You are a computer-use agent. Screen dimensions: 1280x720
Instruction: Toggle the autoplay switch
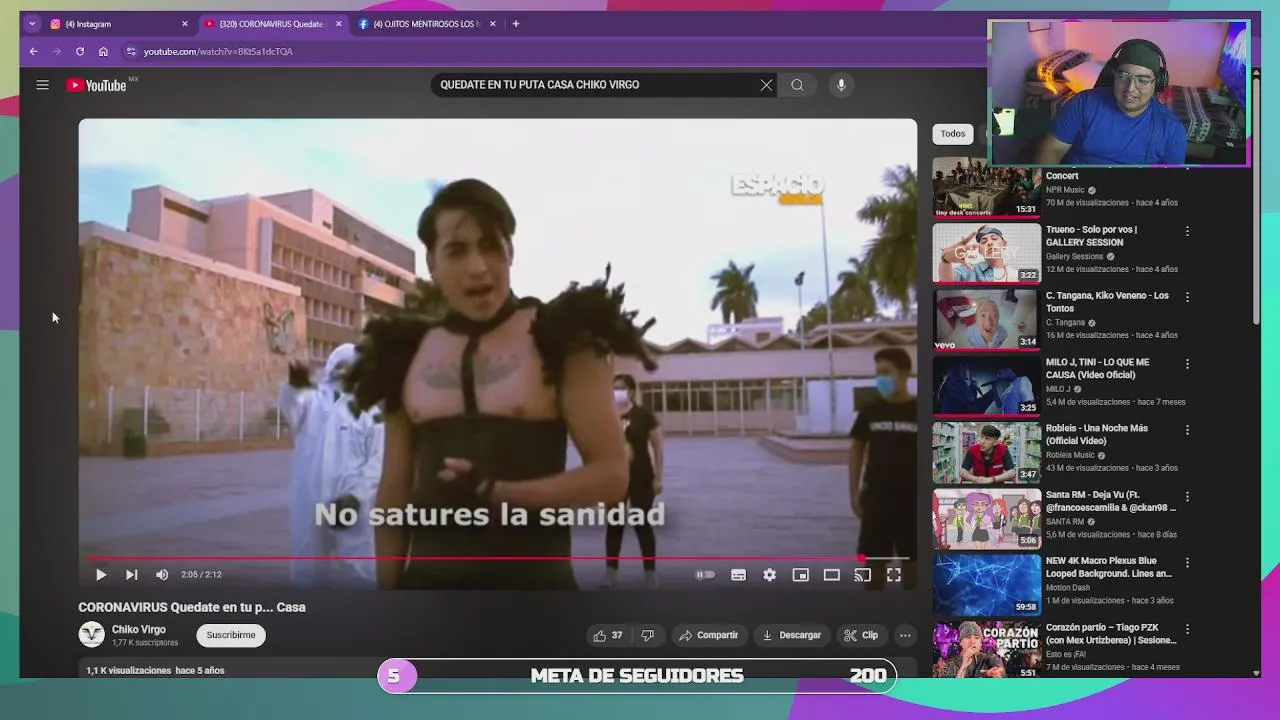pyautogui.click(x=705, y=575)
